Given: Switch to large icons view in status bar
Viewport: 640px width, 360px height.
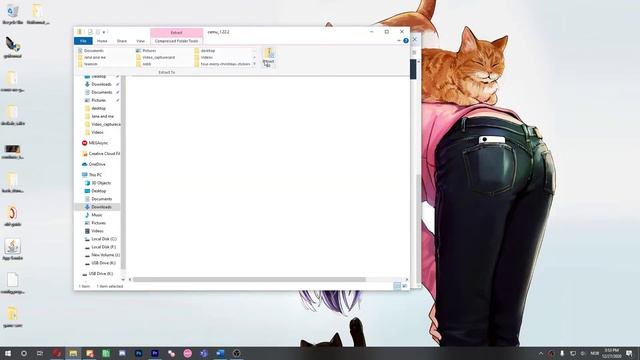Looking at the screenshot, I should (x=404, y=286).
